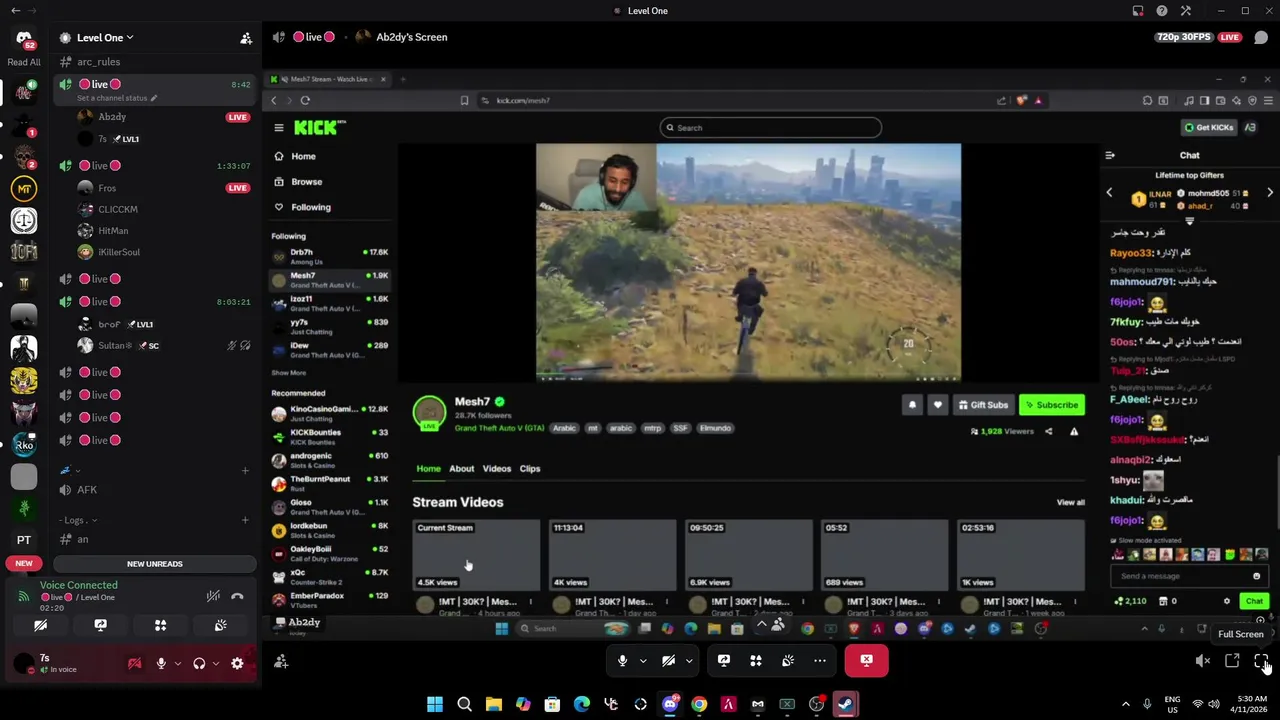Enter Full Screen mode

[x=1261, y=661]
